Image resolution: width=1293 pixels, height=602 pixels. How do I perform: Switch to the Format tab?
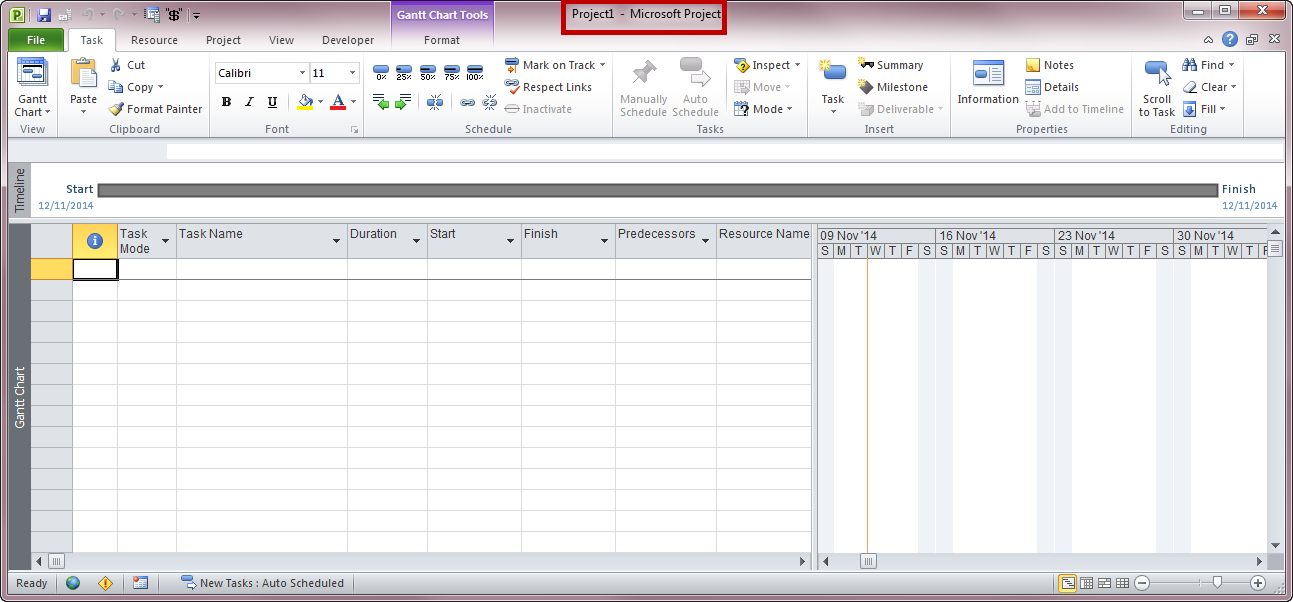(442, 40)
